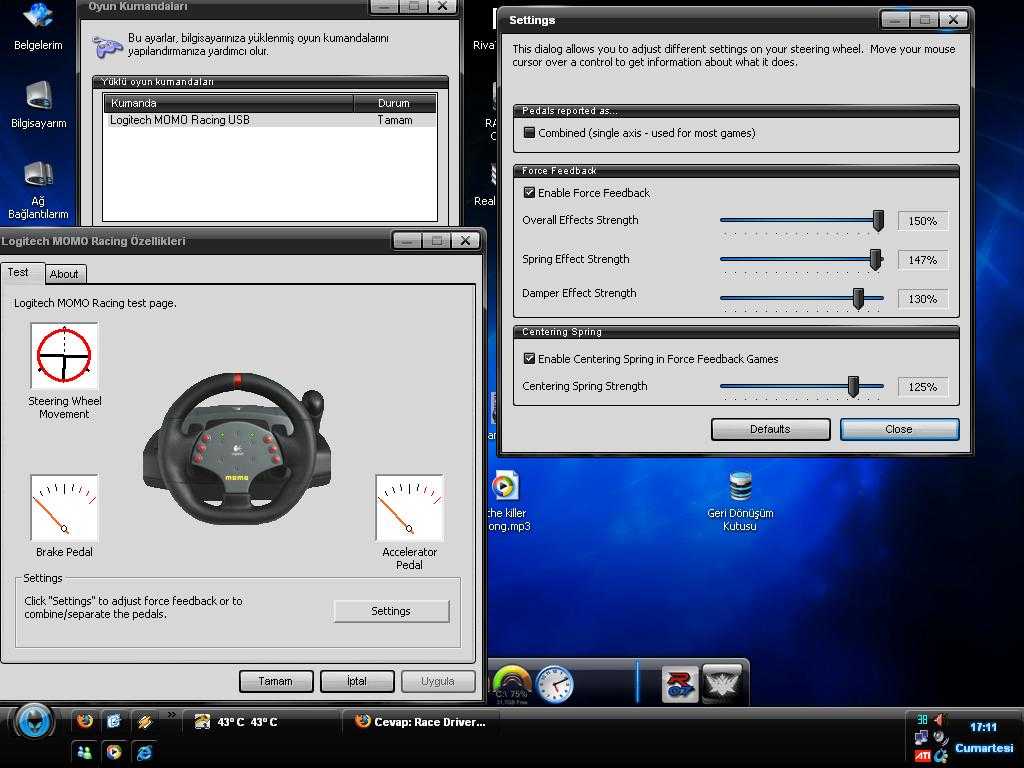Open the Ağ Bağlantılarım desktop icon
The width and height of the screenshot is (1024, 768).
tap(39, 190)
